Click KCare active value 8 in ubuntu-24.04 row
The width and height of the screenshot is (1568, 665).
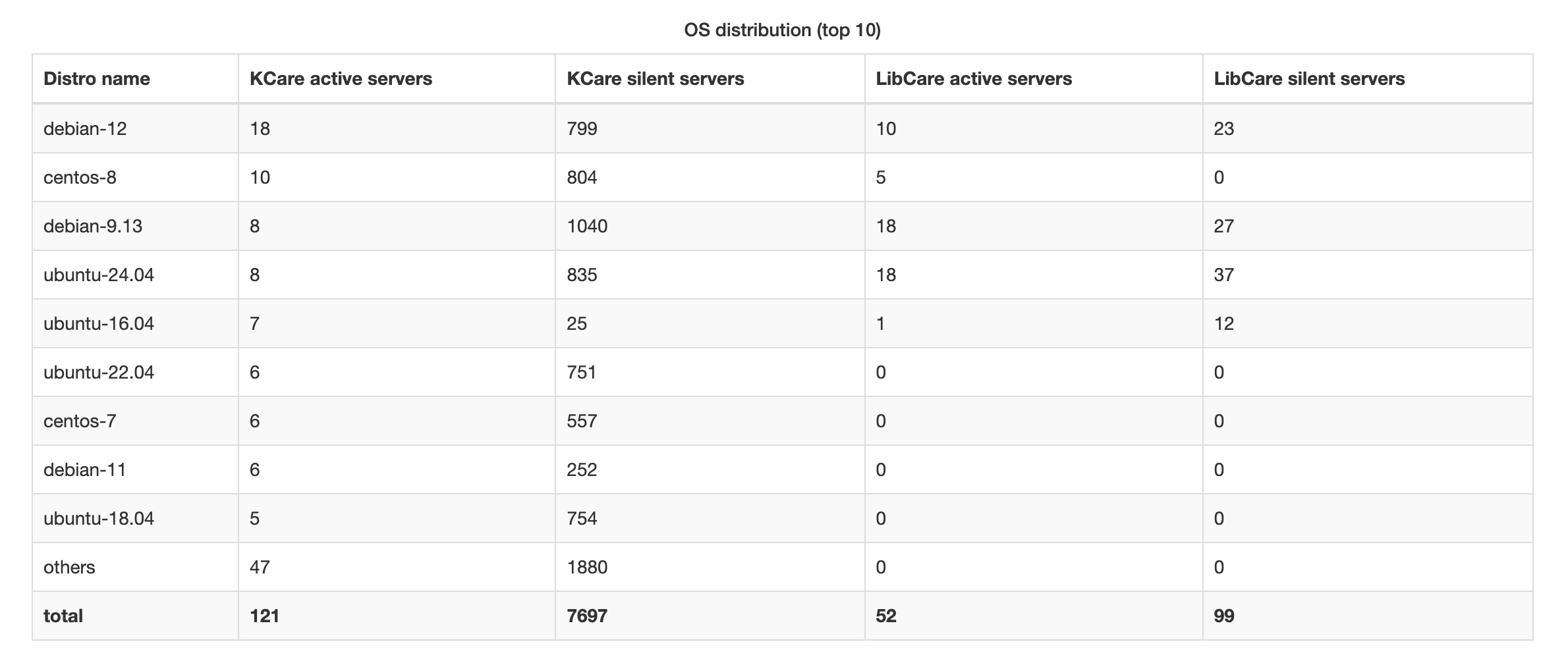coord(255,275)
